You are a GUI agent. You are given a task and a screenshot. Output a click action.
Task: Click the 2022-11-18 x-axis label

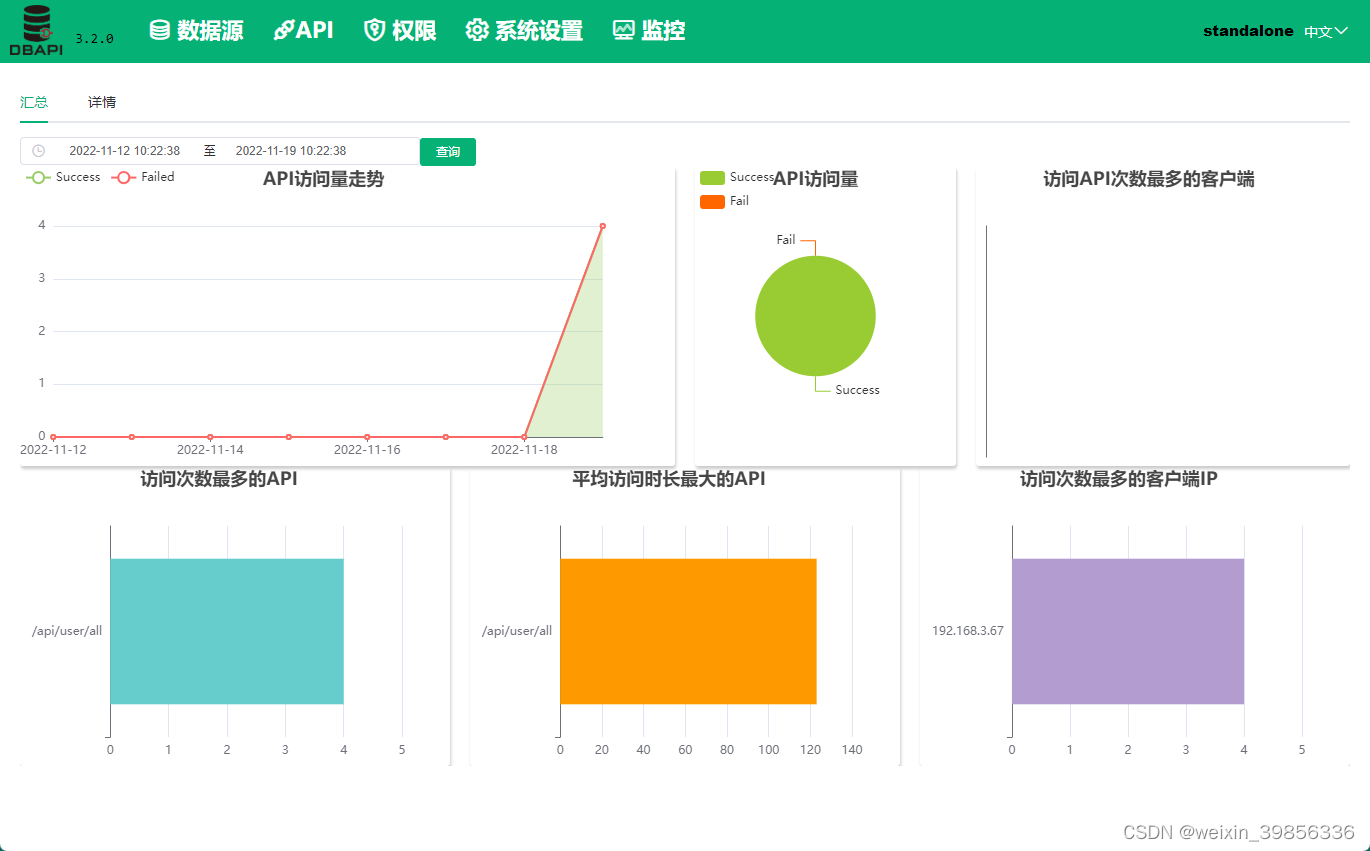pyautogui.click(x=524, y=450)
